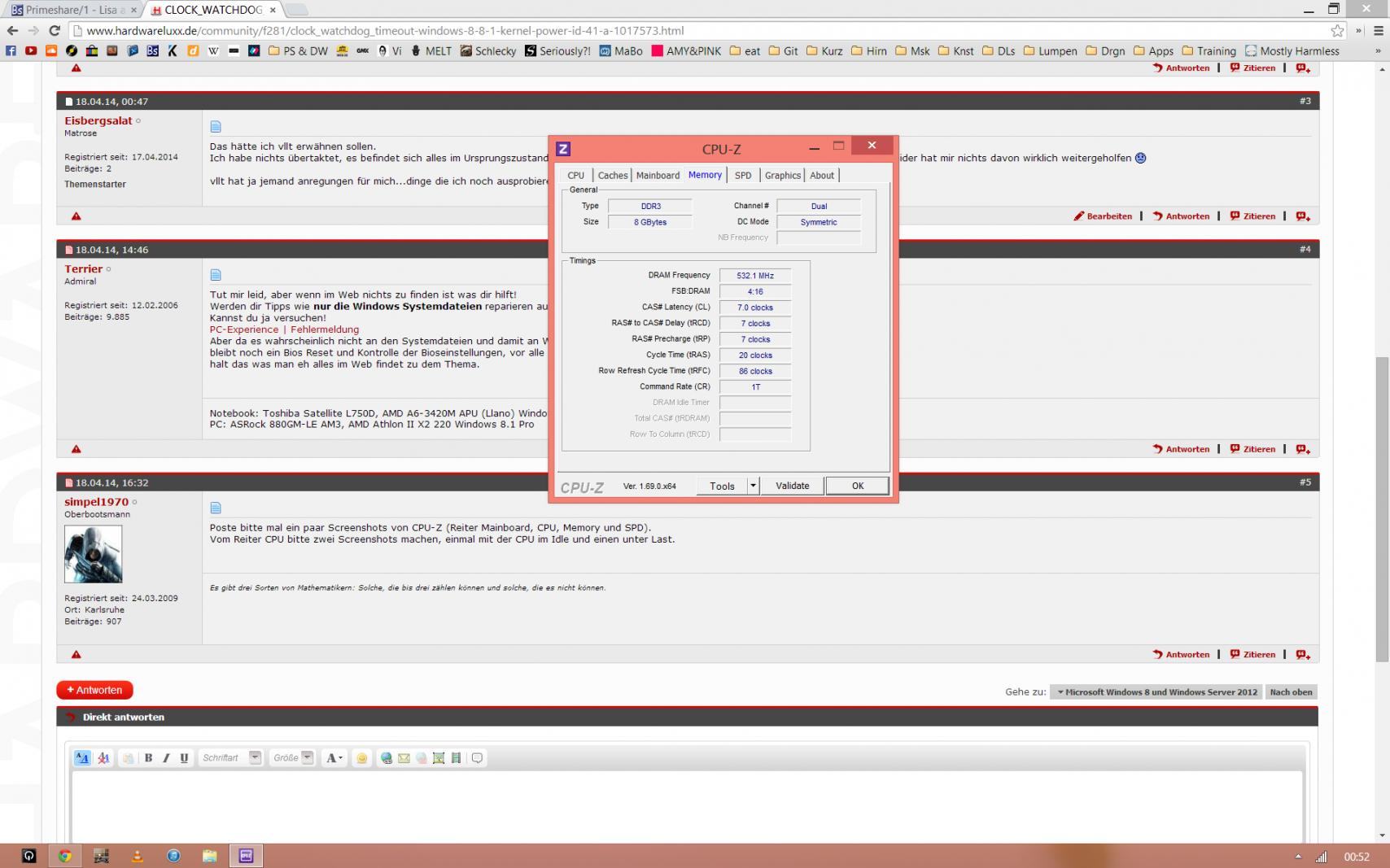Switch to CPU-Z in the taskbar
The height and width of the screenshot is (868, 1390).
click(x=247, y=856)
